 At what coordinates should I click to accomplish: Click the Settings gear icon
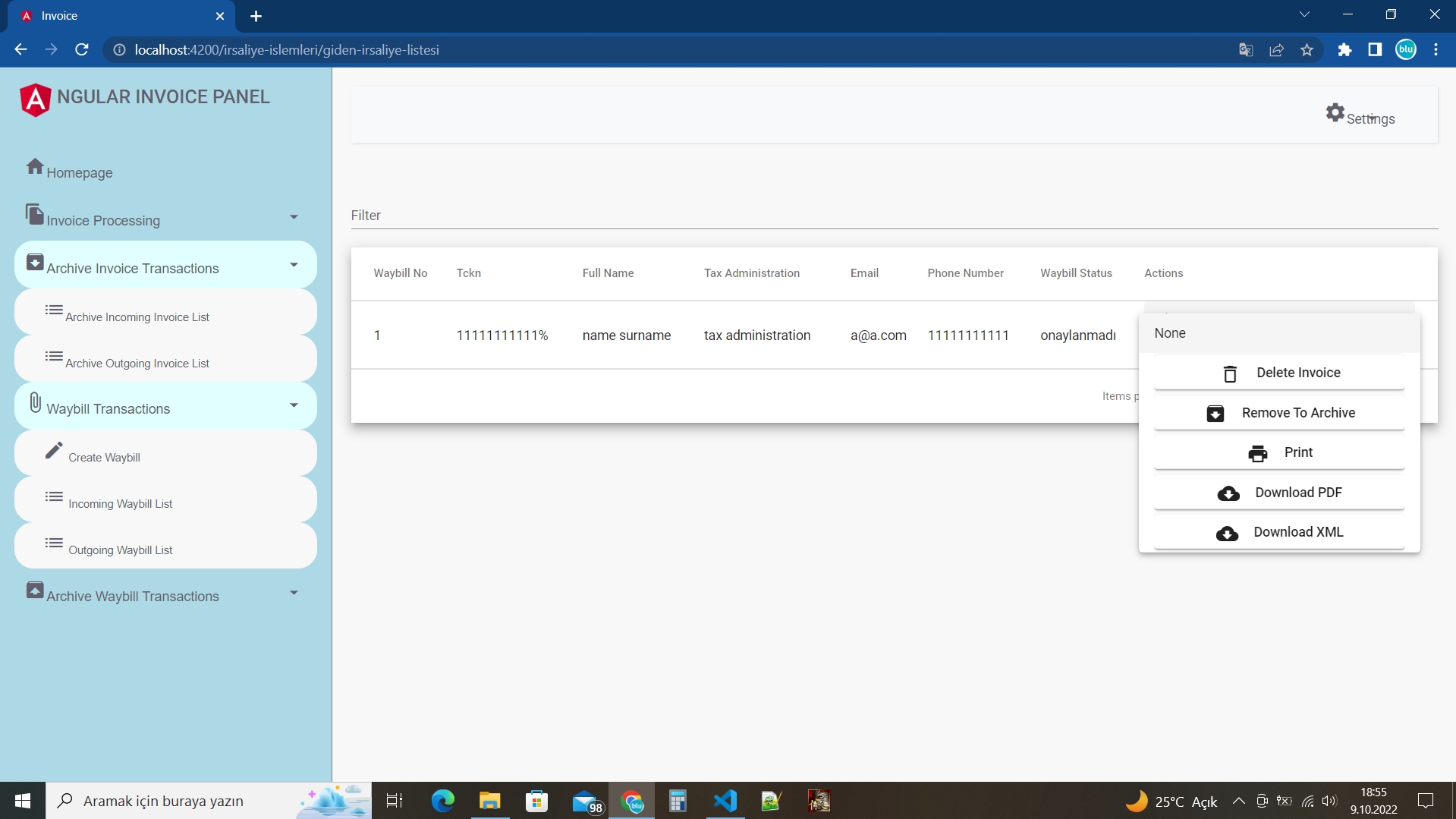click(x=1335, y=112)
